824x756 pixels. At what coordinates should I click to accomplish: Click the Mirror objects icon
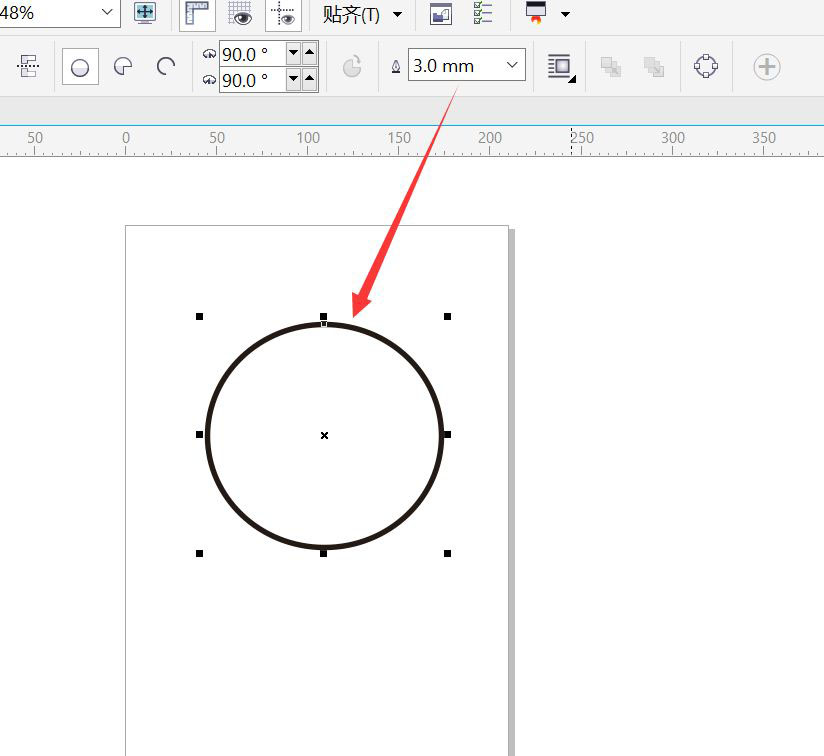click(x=28, y=67)
